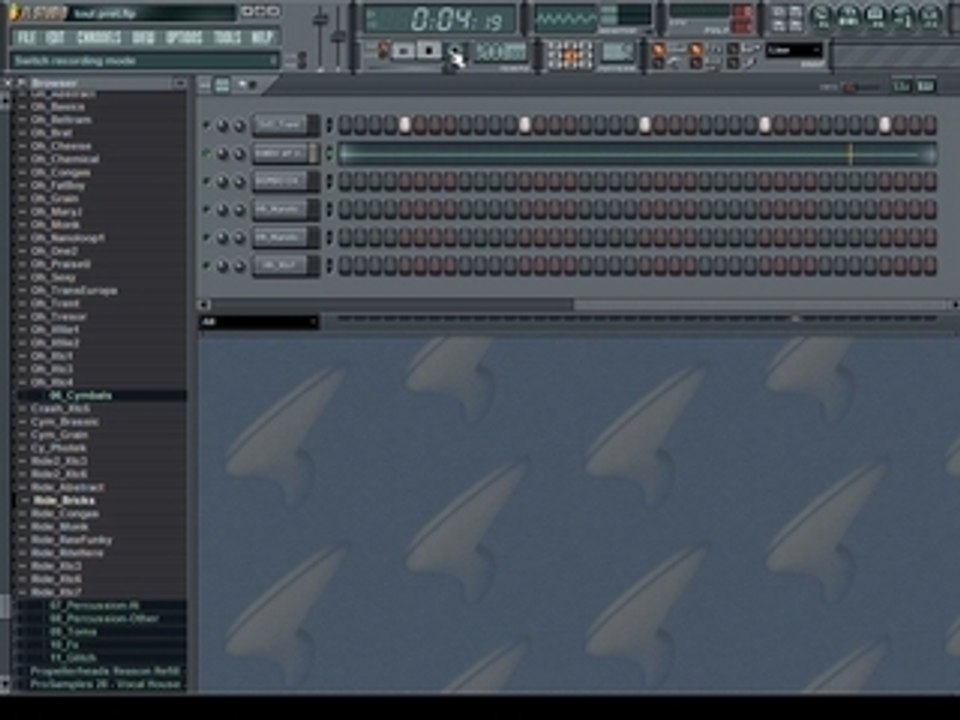Image resolution: width=960 pixels, height=720 pixels.
Task: Open the VIEW menu
Action: [143, 38]
